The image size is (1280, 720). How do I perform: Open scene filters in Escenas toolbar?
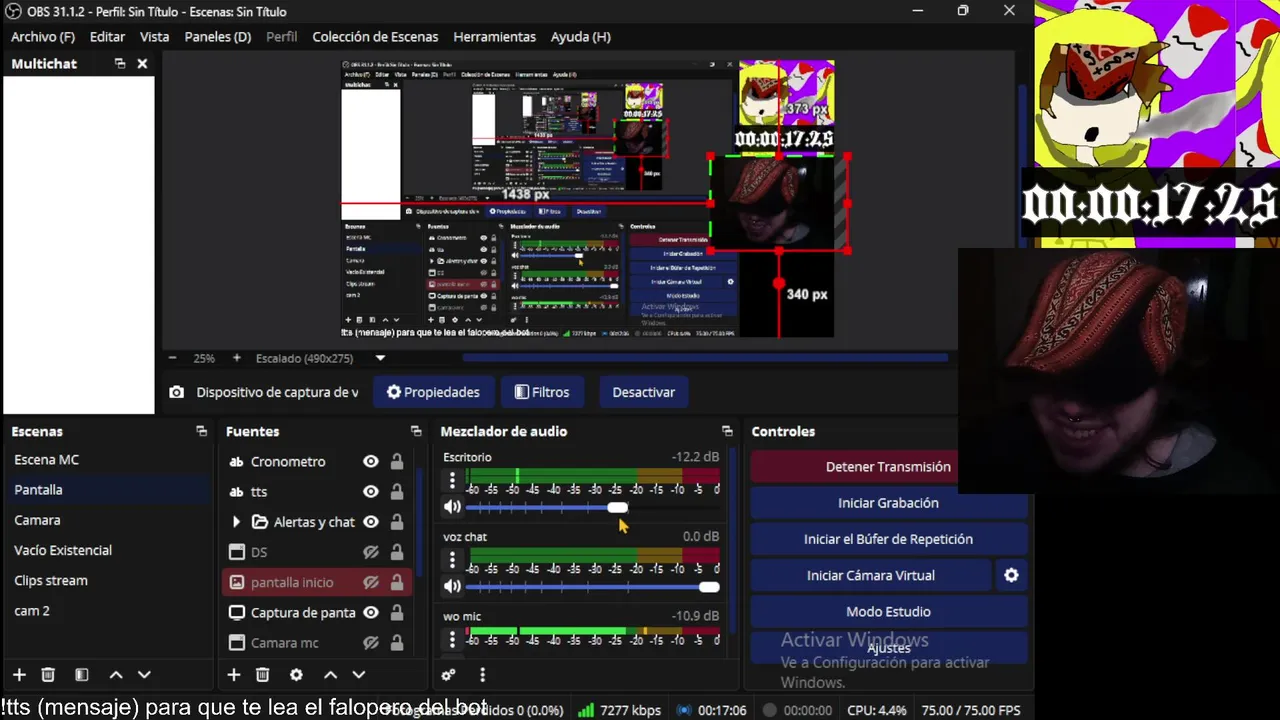click(82, 675)
